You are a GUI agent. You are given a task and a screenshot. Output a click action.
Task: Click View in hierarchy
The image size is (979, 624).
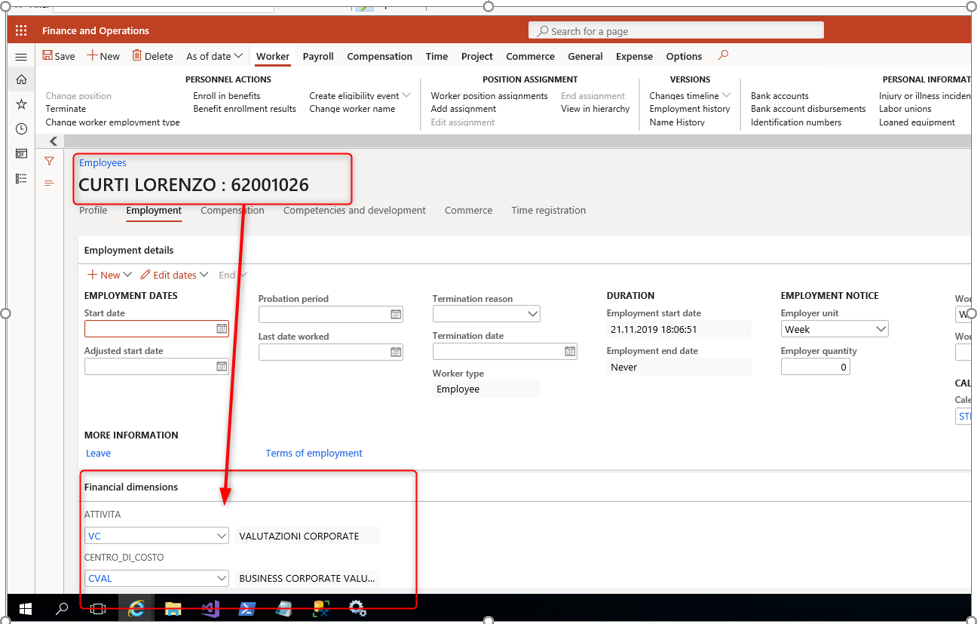[595, 109]
